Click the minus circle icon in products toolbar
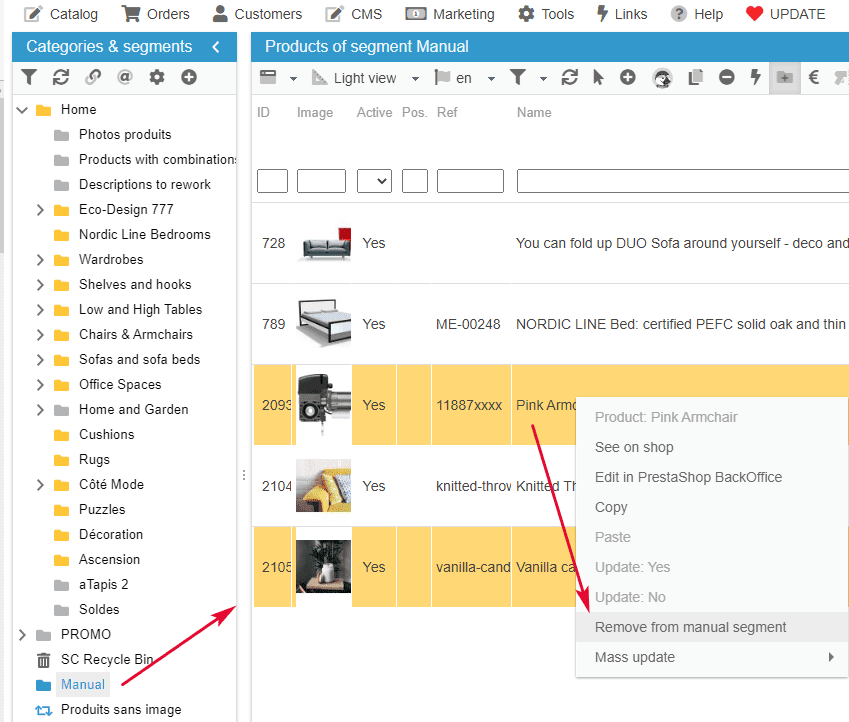849x722 pixels. [x=727, y=77]
